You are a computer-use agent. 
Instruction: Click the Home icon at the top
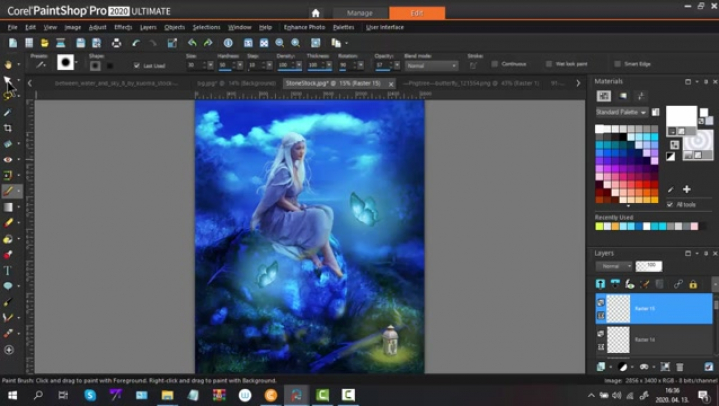tap(315, 13)
